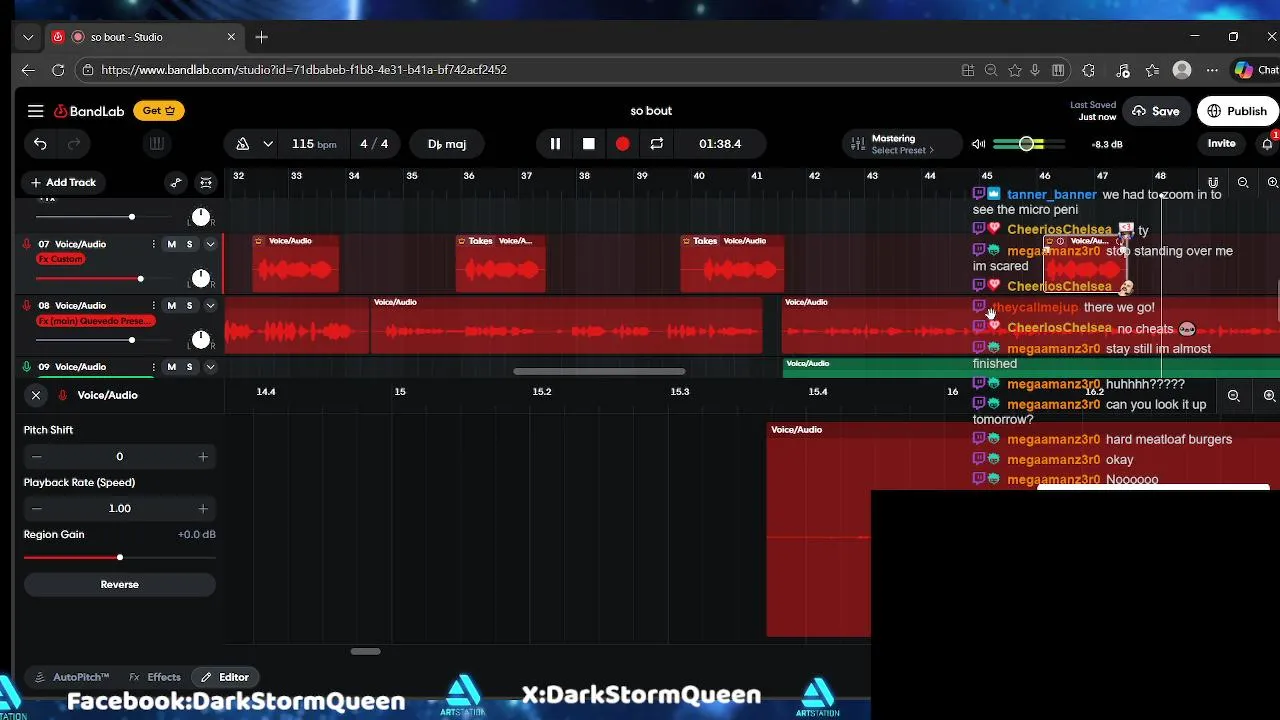Switch to Effects tab
The image size is (1280, 720).
point(155,677)
